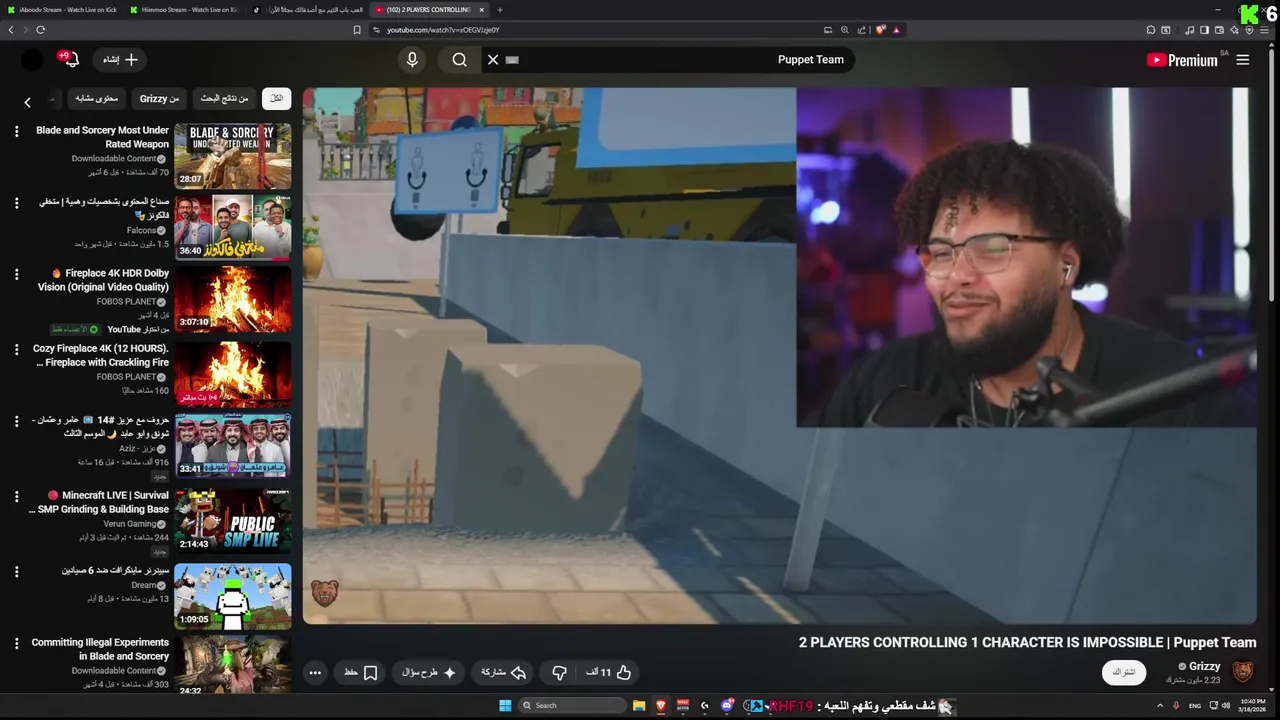Open the account avatar menu
The width and height of the screenshot is (1280, 720).
click(32, 60)
